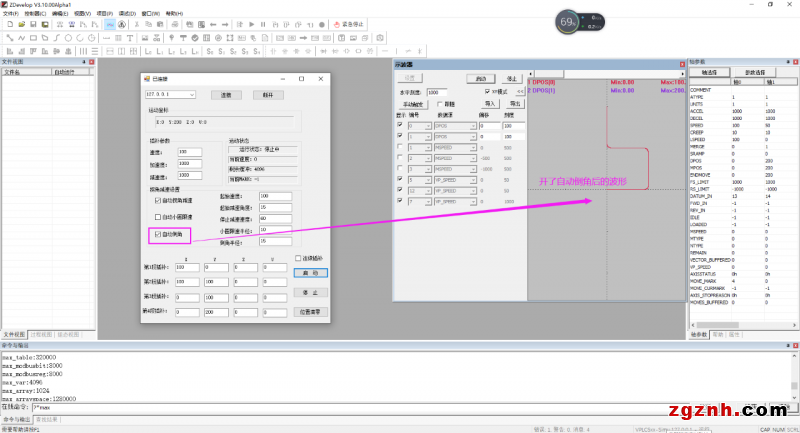Click the oscilloscope waveform toolbar icon
800x433 pixels.
click(108, 24)
